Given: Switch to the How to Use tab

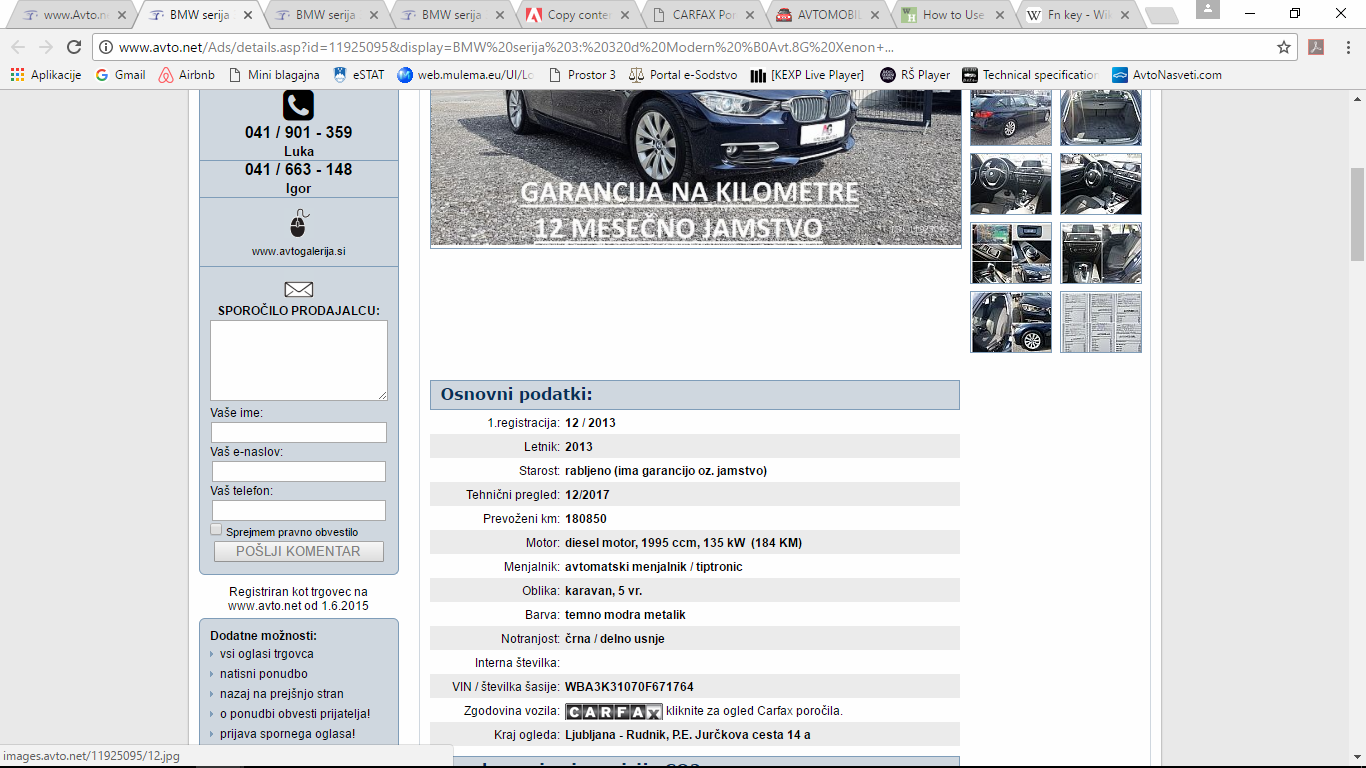Looking at the screenshot, I should click(x=955, y=15).
